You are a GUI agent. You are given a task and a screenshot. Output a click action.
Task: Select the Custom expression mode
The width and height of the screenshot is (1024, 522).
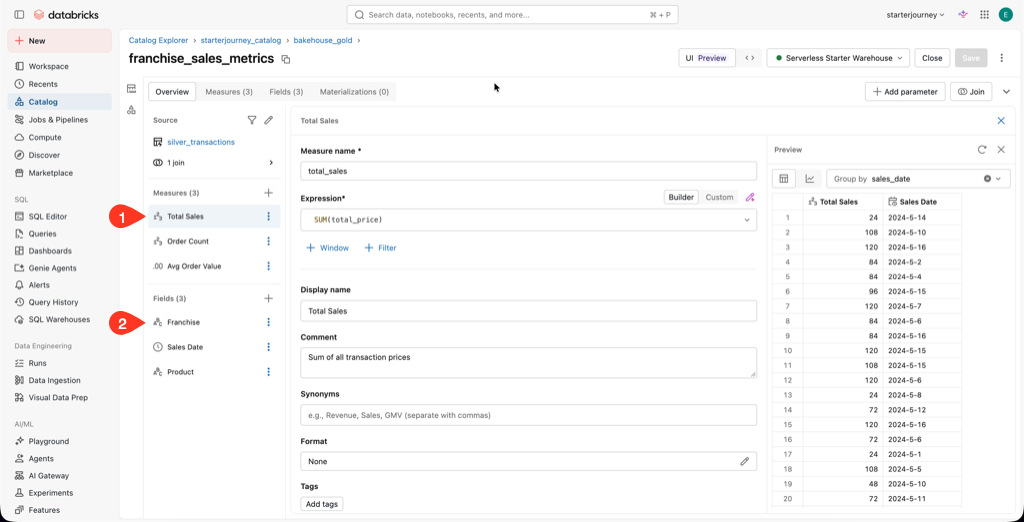click(719, 197)
